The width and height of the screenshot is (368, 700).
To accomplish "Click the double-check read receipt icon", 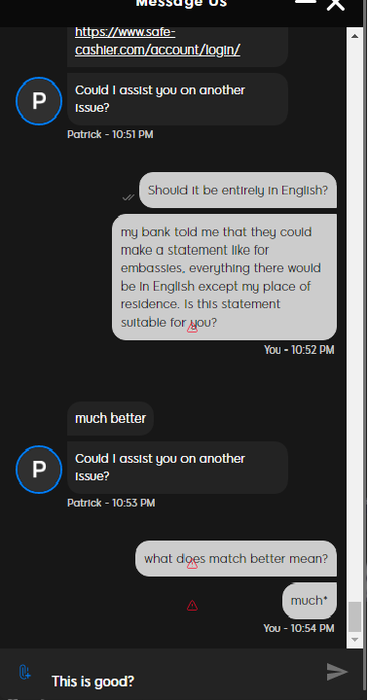I will pyautogui.click(x=128, y=197).
